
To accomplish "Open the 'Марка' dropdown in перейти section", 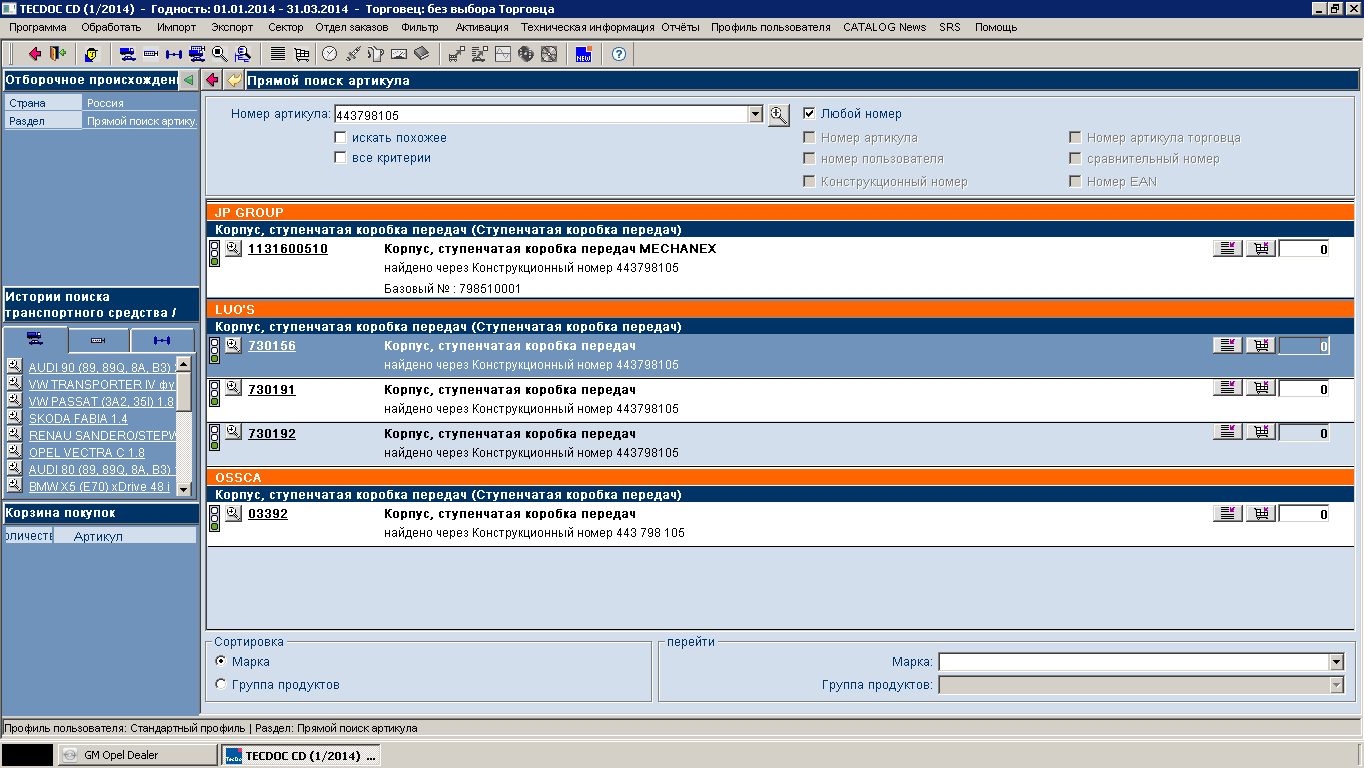I will 1336,662.
